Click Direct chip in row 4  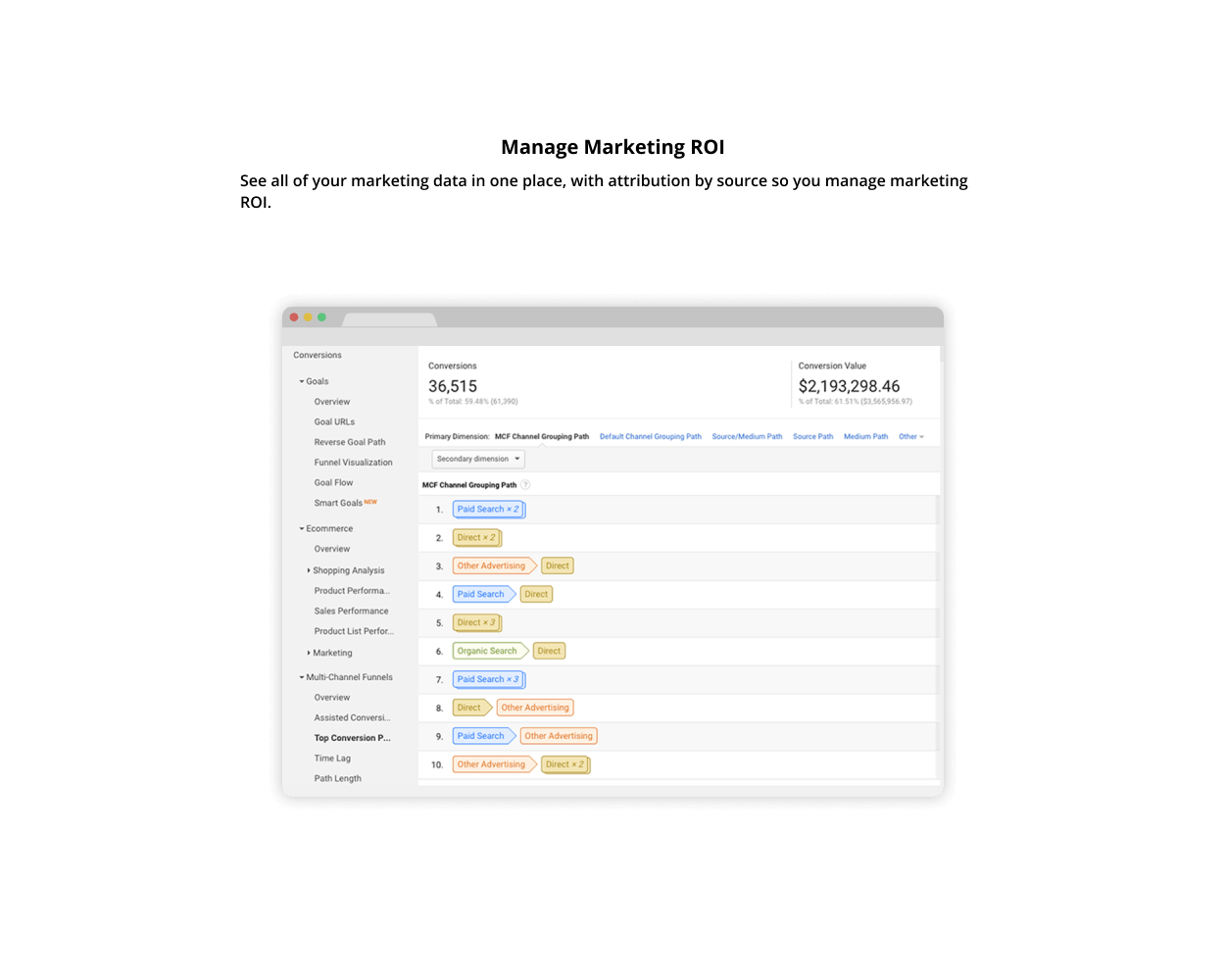tap(536, 595)
